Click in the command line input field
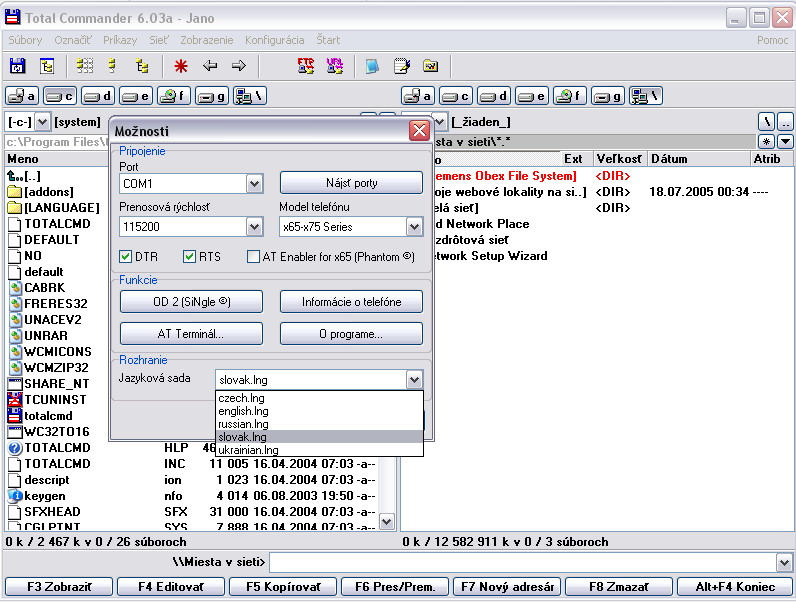Screen dimensions: 796x602 pos(523,562)
